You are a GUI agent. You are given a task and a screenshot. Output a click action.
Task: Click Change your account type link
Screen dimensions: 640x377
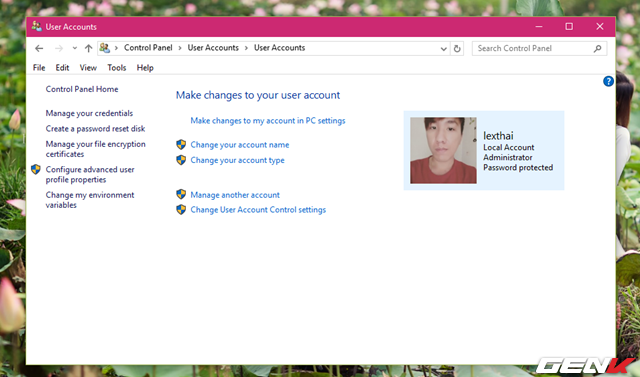(238, 160)
